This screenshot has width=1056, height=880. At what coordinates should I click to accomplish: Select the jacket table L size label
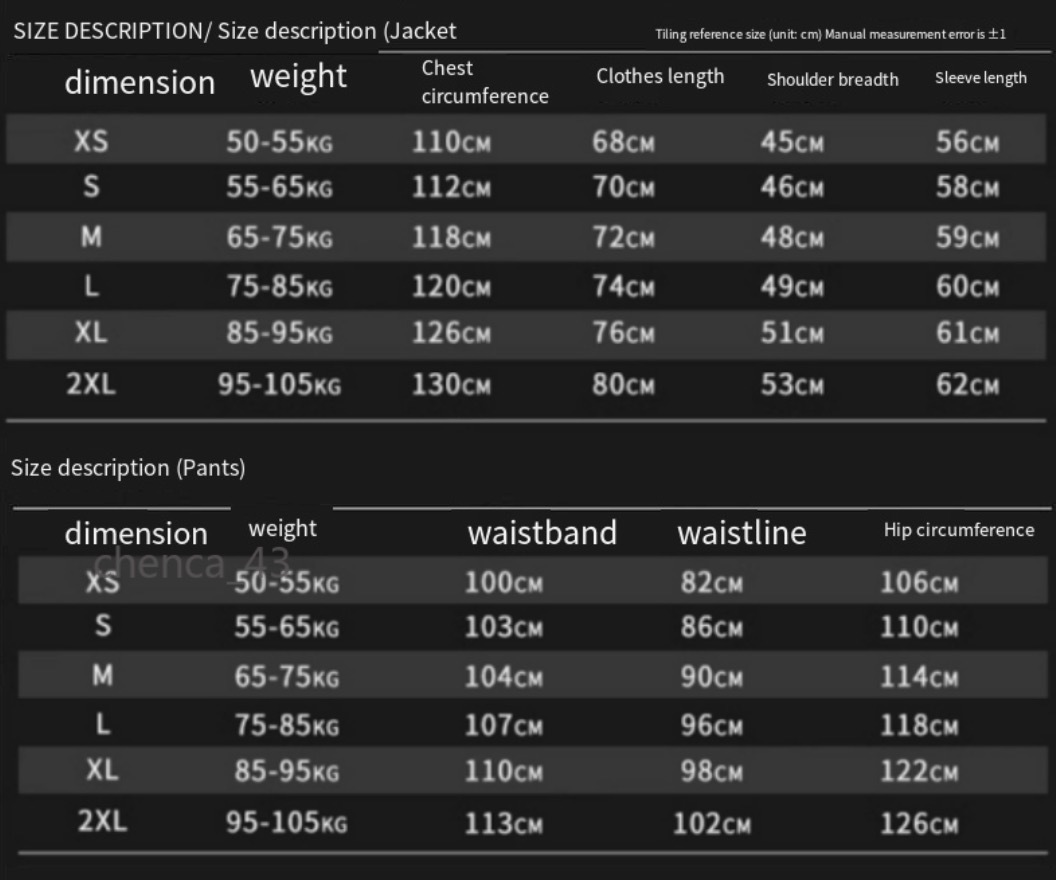point(91,287)
